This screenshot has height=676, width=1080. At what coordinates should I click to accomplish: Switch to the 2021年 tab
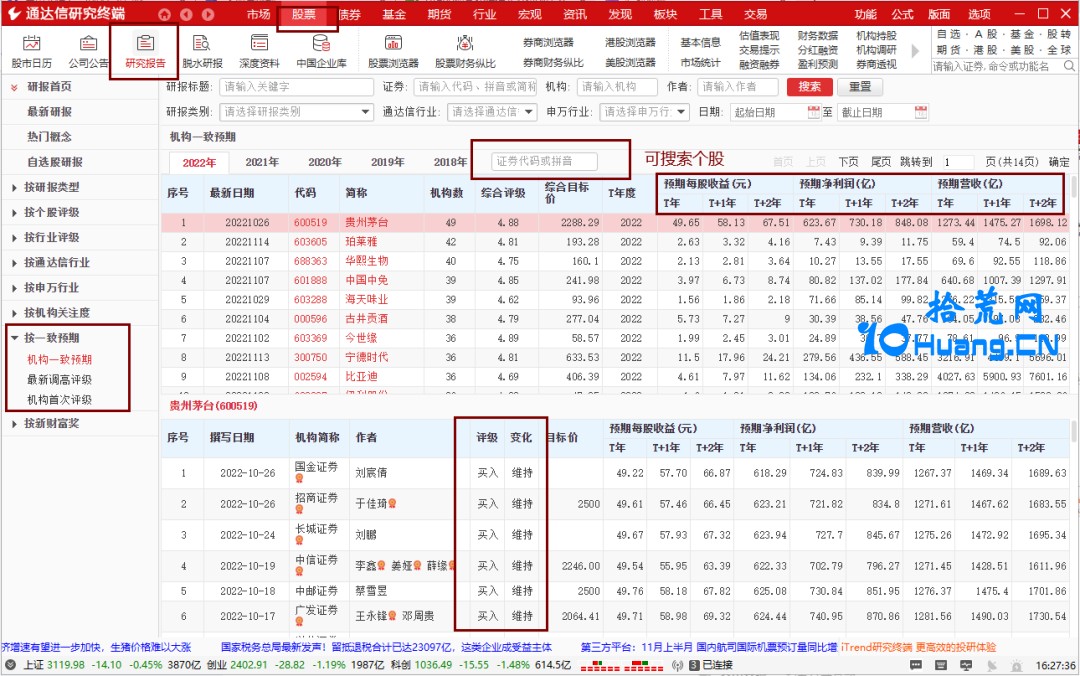[x=262, y=162]
